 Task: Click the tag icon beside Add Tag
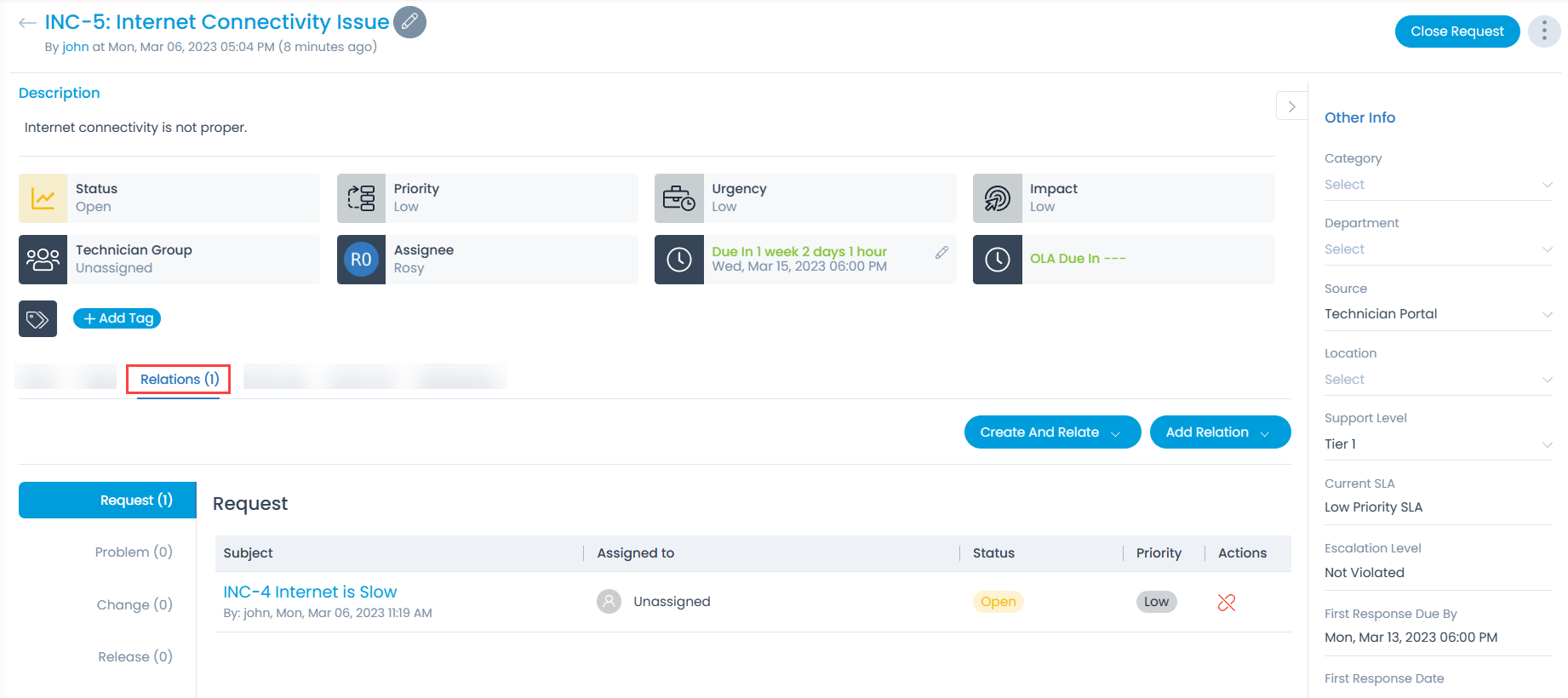coord(37,319)
